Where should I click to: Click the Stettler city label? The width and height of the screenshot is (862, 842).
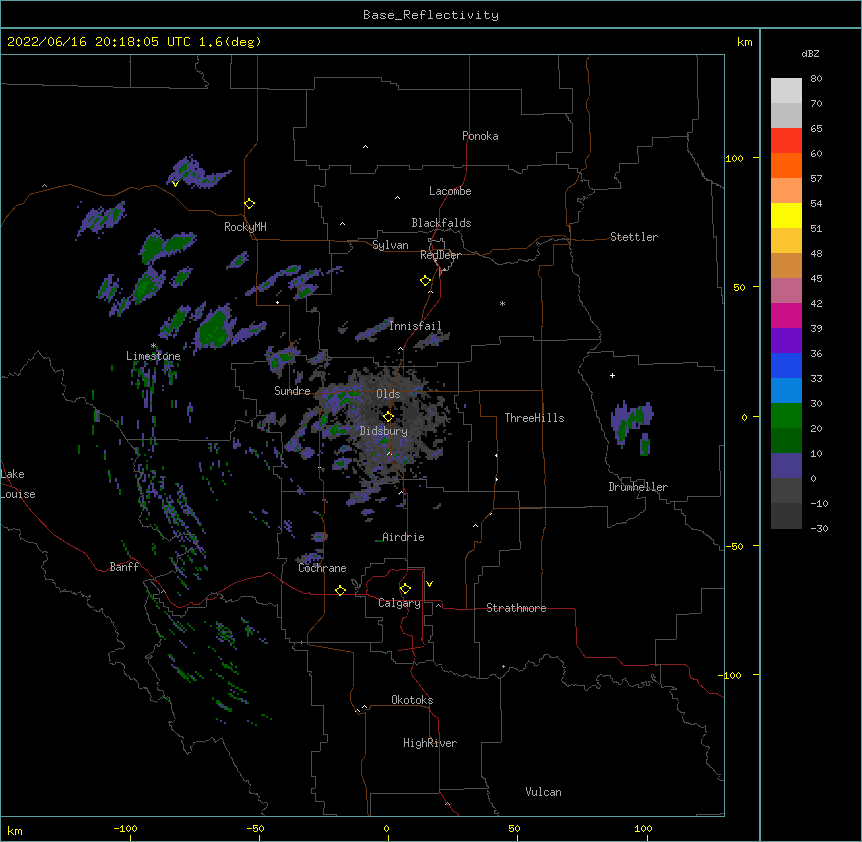[x=633, y=237]
